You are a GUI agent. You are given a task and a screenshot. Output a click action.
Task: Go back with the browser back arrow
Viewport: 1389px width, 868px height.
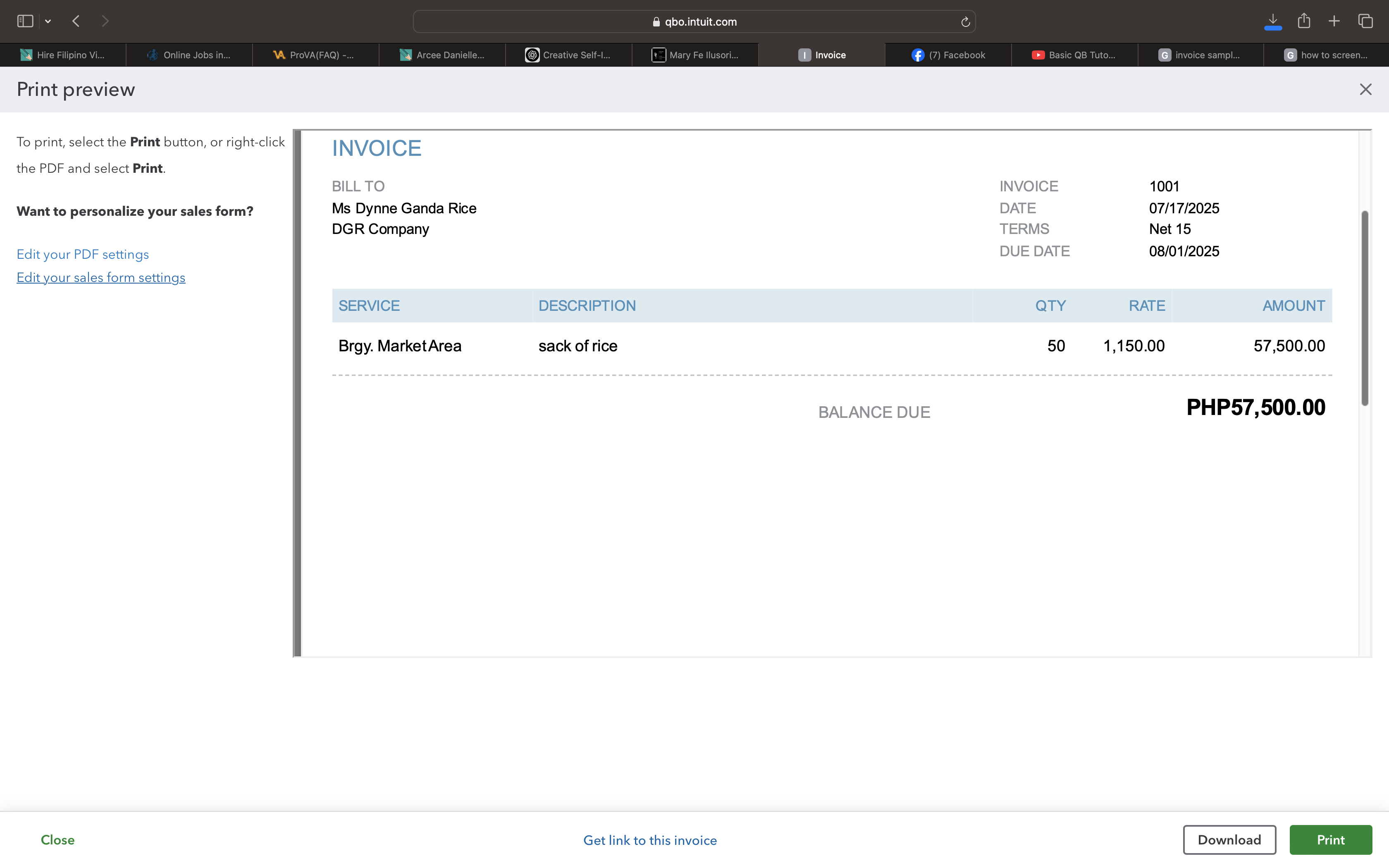76,21
